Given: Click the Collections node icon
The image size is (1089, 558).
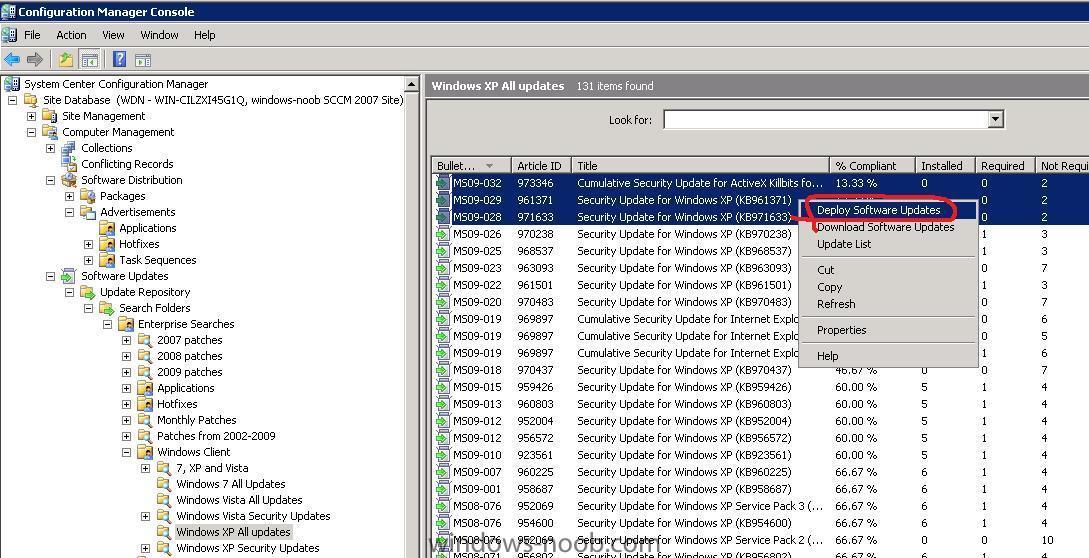Looking at the screenshot, I should point(68,148).
